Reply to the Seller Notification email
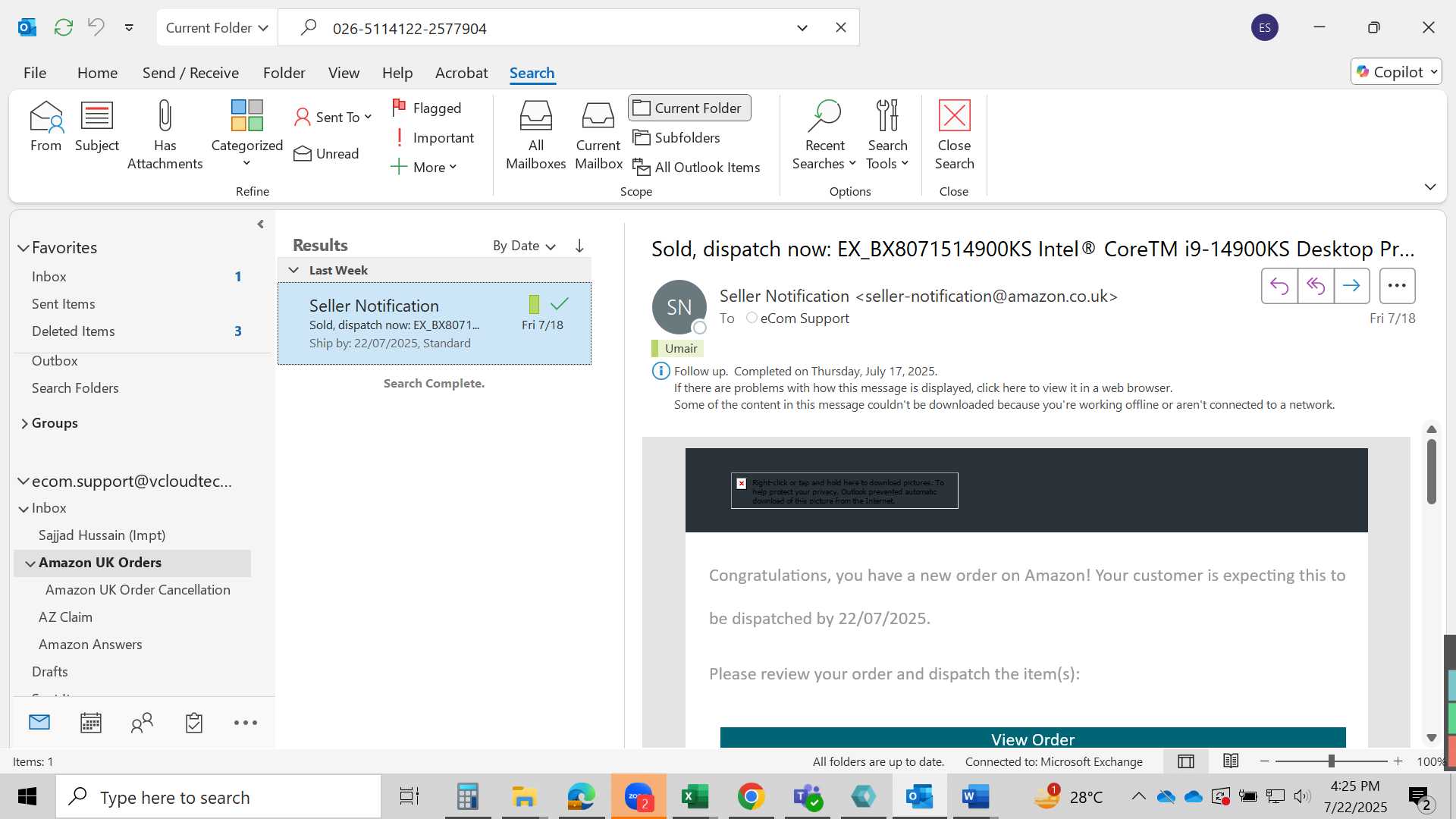 [x=1279, y=286]
